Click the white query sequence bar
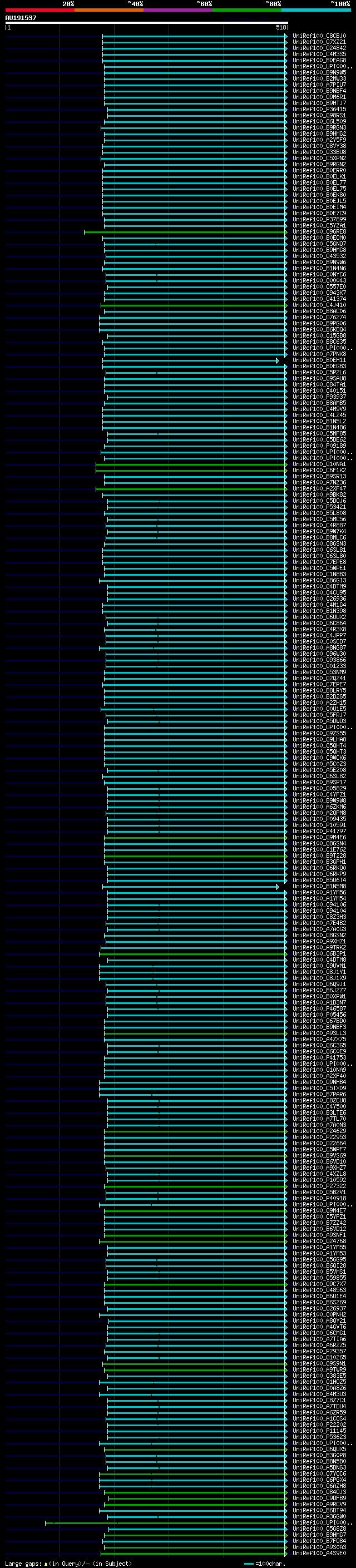356x1568 pixels. [x=147, y=22]
